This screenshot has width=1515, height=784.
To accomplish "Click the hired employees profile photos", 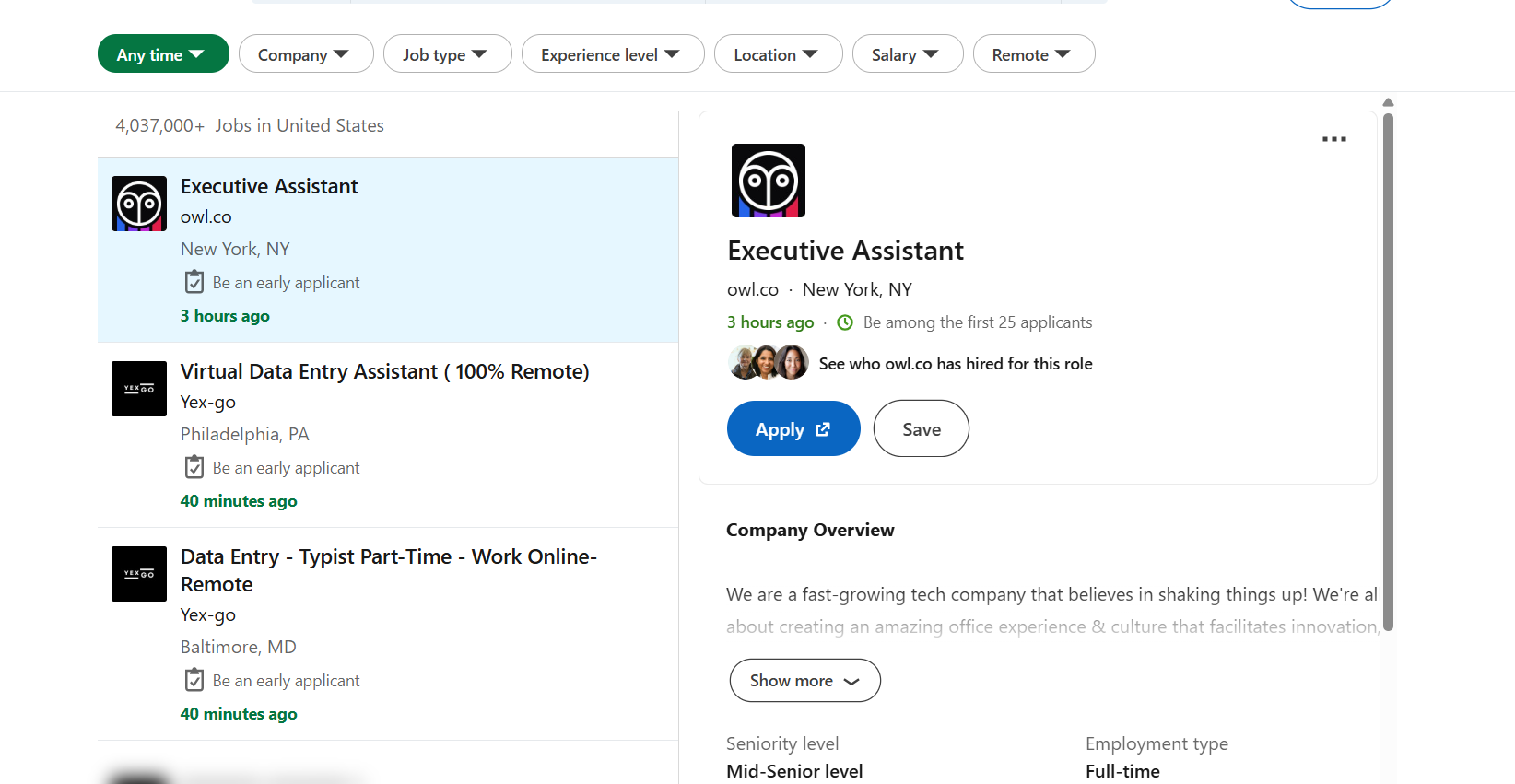I will tap(769, 363).
